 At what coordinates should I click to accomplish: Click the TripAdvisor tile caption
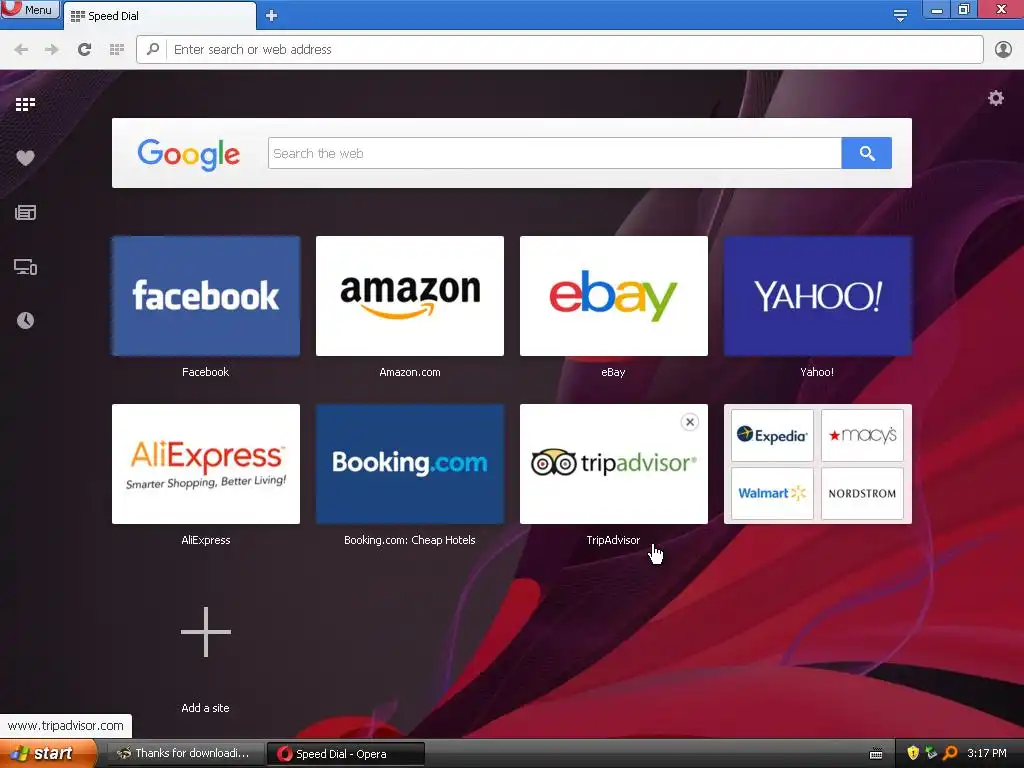pyautogui.click(x=613, y=540)
